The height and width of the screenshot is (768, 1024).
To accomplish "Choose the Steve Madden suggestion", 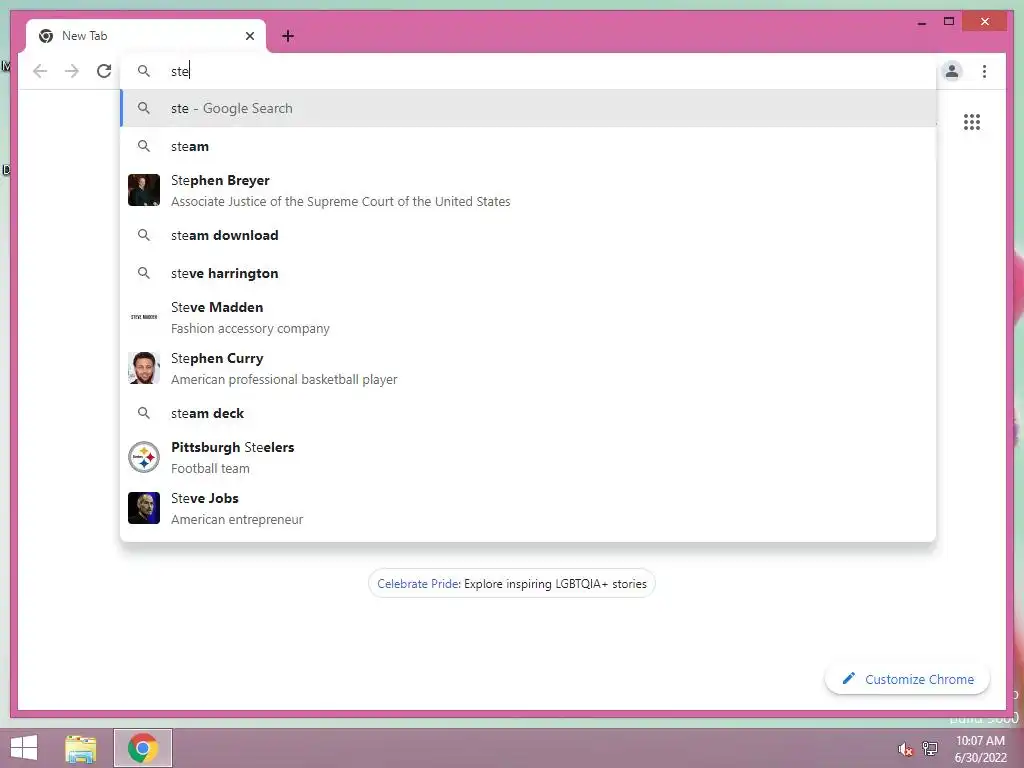I will (x=528, y=317).
